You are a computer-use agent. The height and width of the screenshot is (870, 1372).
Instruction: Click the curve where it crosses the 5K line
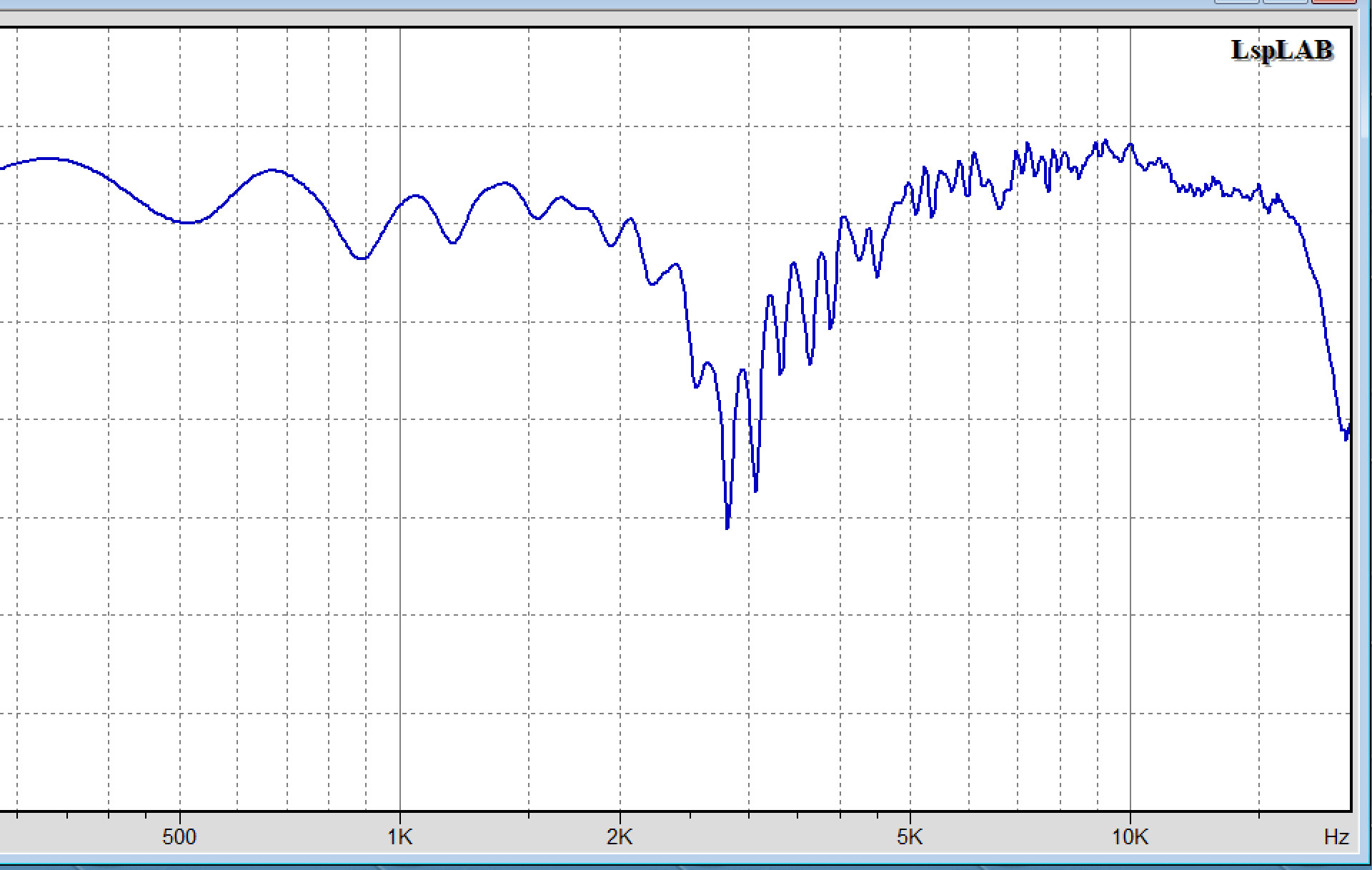910,187
